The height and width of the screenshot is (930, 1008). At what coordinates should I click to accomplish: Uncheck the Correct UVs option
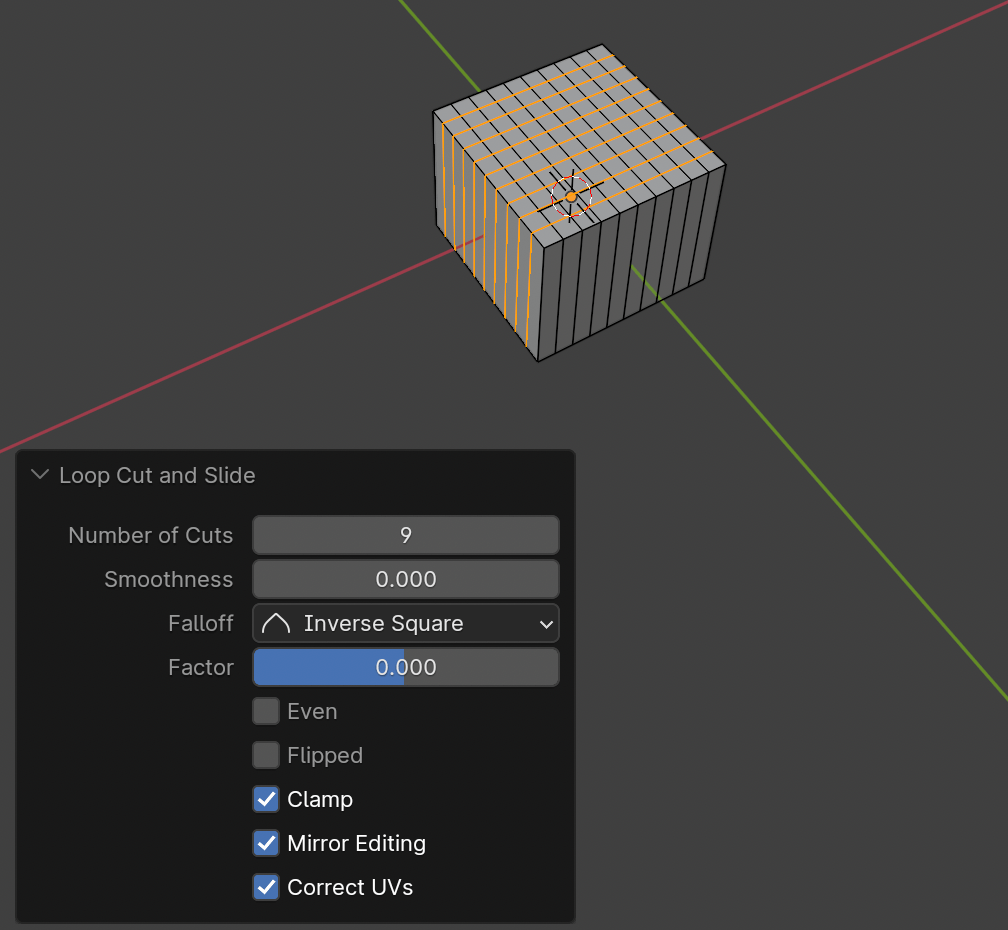tap(266, 887)
